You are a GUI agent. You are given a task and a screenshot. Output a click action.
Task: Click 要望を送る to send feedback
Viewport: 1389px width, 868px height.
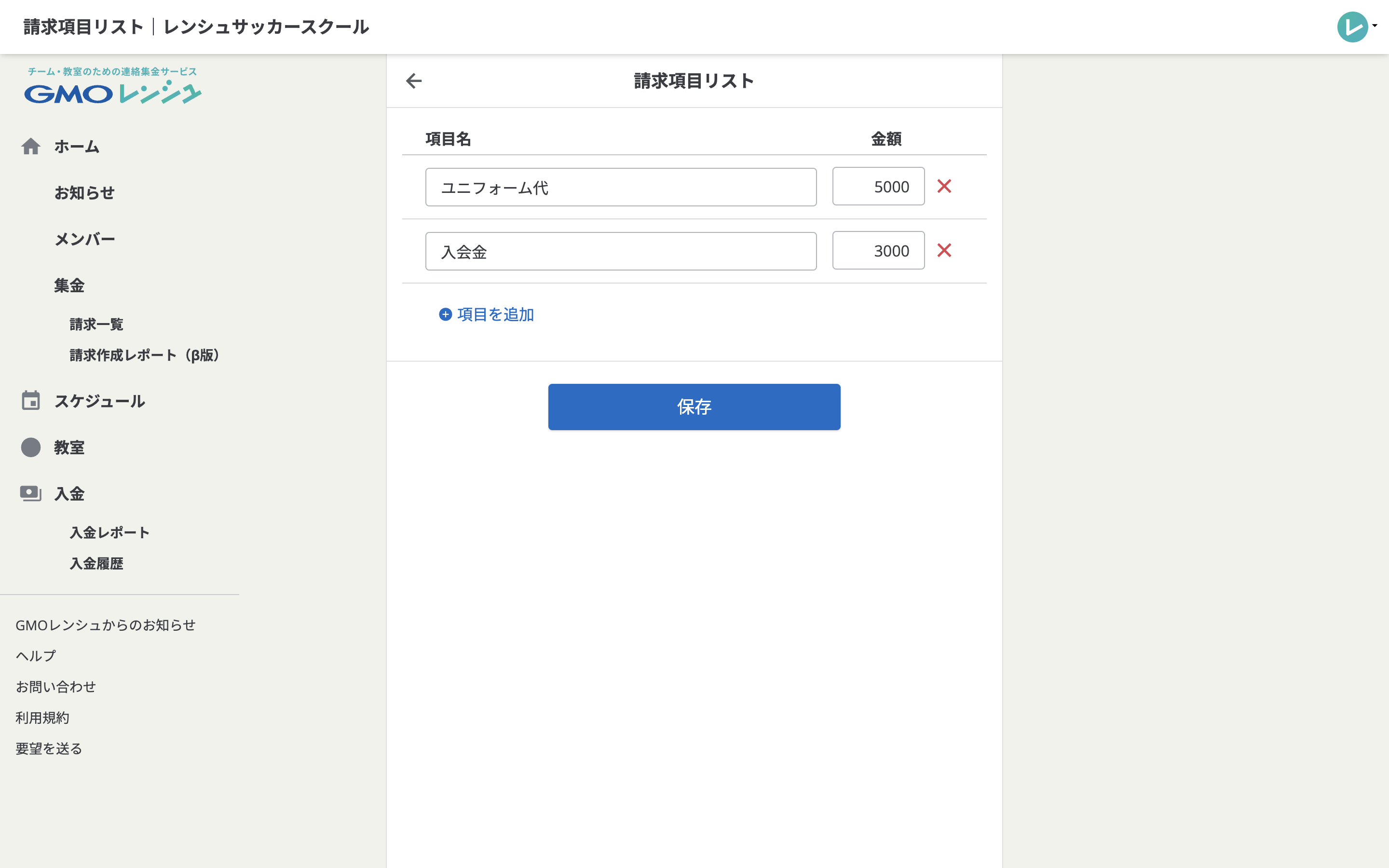(48, 748)
